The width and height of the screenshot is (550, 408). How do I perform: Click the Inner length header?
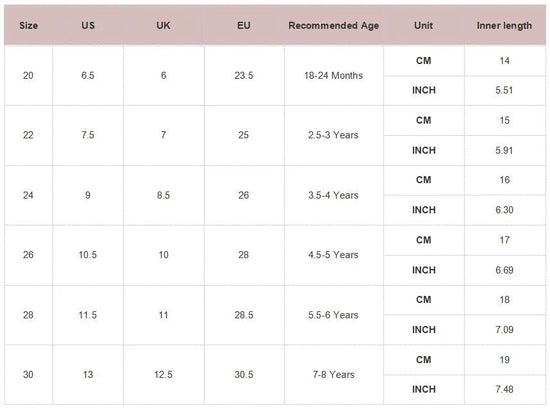(504, 25)
